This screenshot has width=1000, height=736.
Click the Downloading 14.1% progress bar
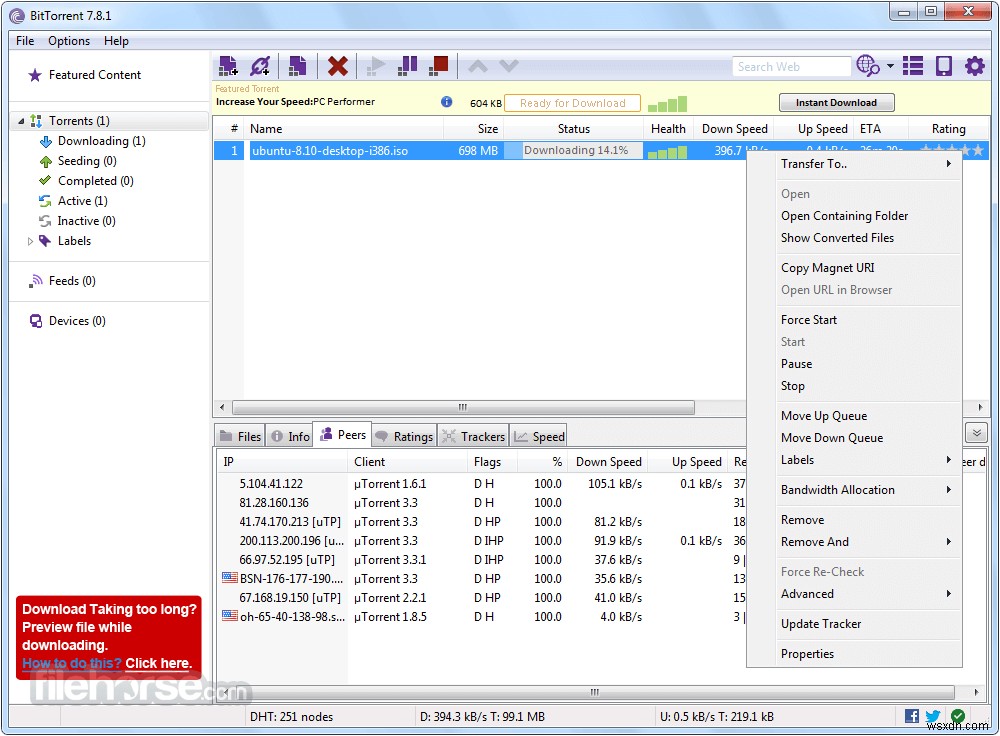[x=574, y=149]
